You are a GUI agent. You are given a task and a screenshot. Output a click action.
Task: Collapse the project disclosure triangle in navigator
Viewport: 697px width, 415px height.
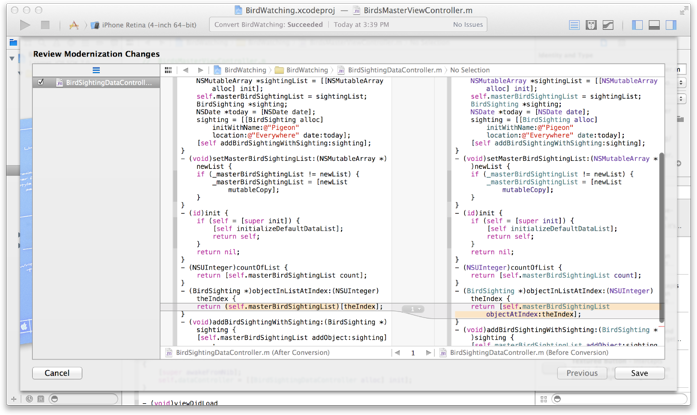coord(12,58)
